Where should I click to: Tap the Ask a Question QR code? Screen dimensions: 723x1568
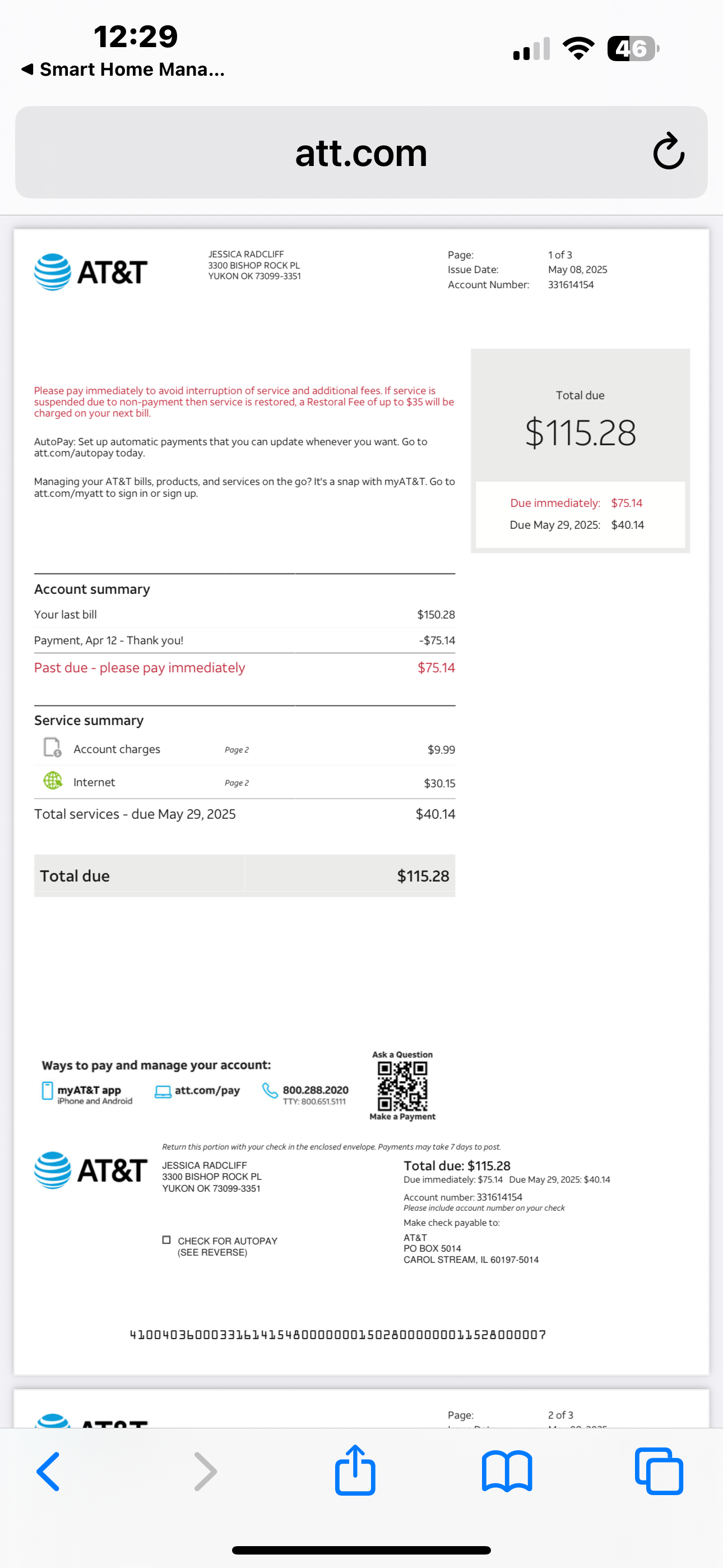tap(402, 1086)
